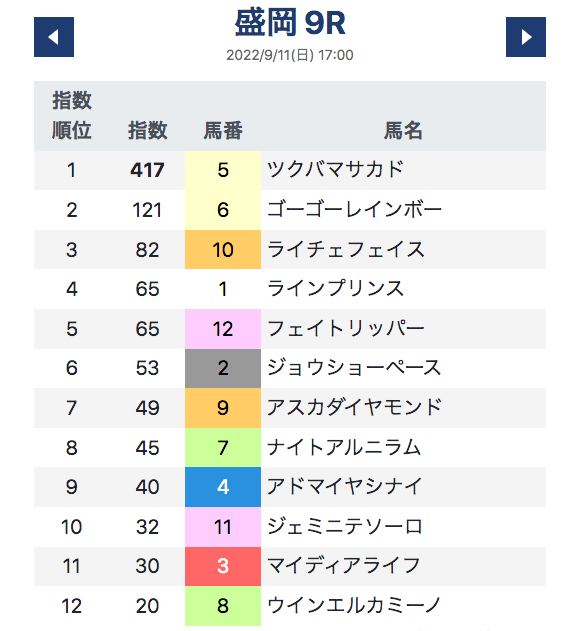Screen dimensions: 576x631
Task: Click gray horse number 2 cell
Action: 223,368
